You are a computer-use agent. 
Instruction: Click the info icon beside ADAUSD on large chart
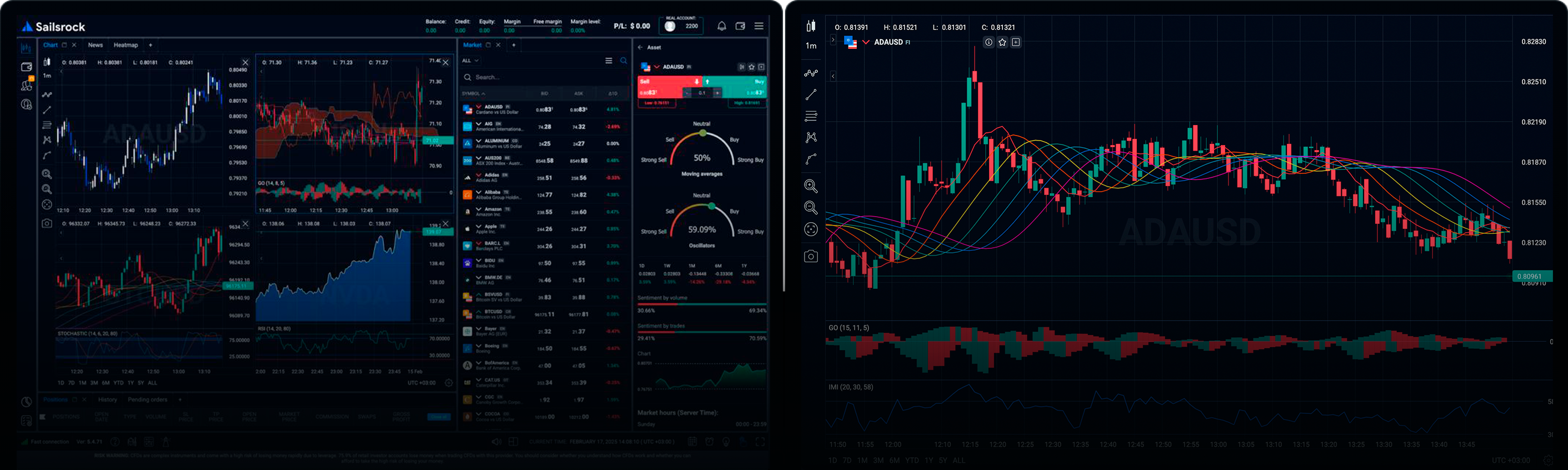click(988, 42)
